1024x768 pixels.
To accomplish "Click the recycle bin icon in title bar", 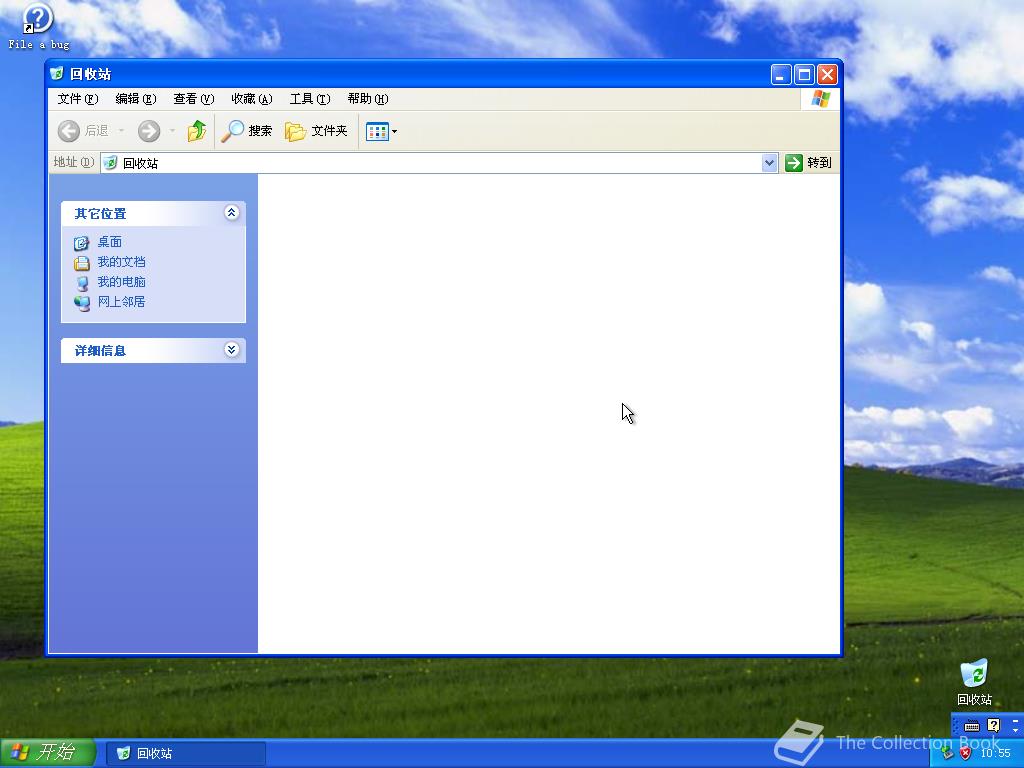I will point(57,74).
